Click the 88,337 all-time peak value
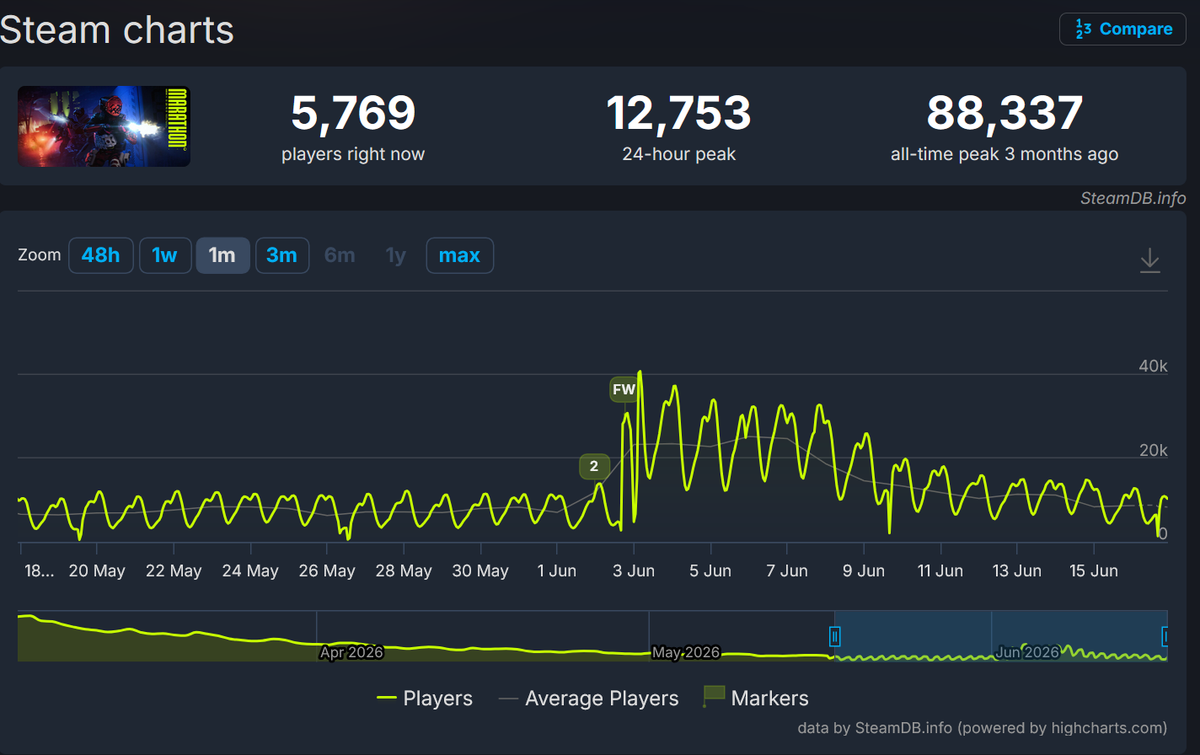Image resolution: width=1200 pixels, height=755 pixels. (x=1005, y=112)
